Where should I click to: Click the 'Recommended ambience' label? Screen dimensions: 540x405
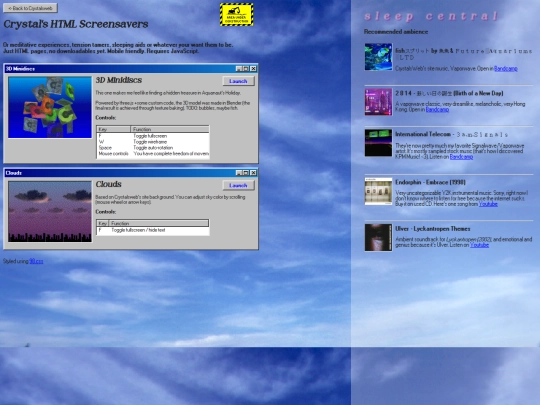pyautogui.click(x=396, y=32)
